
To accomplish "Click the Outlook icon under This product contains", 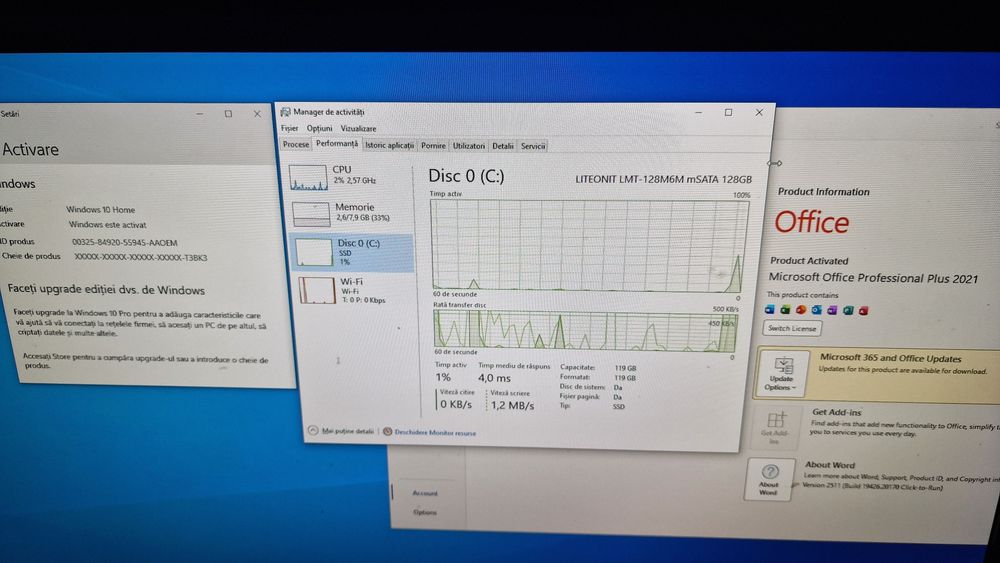I will pyautogui.click(x=816, y=310).
